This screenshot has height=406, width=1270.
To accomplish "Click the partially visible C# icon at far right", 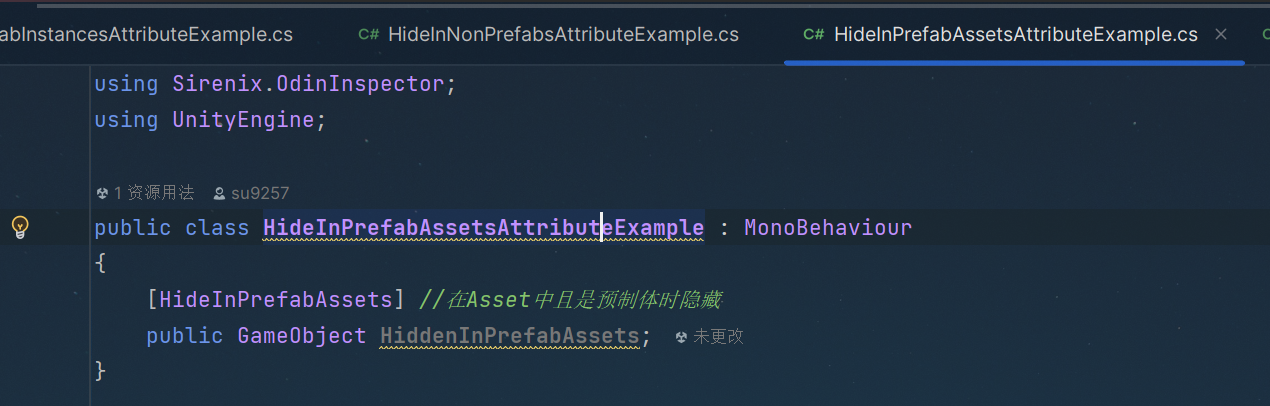I will click(1262, 34).
